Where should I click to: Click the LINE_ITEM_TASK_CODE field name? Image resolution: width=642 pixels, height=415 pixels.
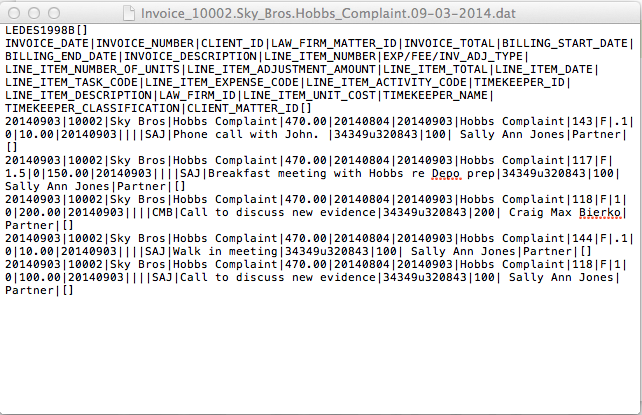pos(76,82)
